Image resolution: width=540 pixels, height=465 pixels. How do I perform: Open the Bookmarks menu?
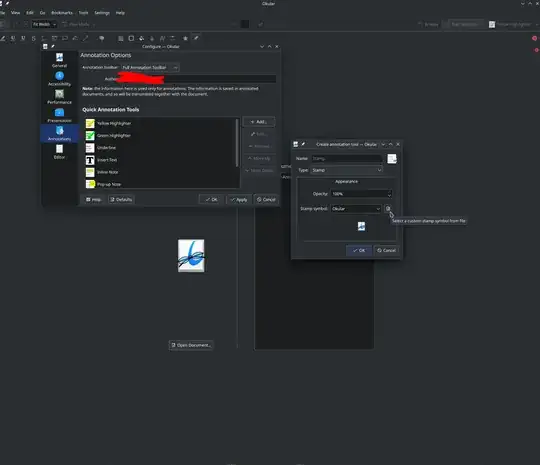[62, 13]
